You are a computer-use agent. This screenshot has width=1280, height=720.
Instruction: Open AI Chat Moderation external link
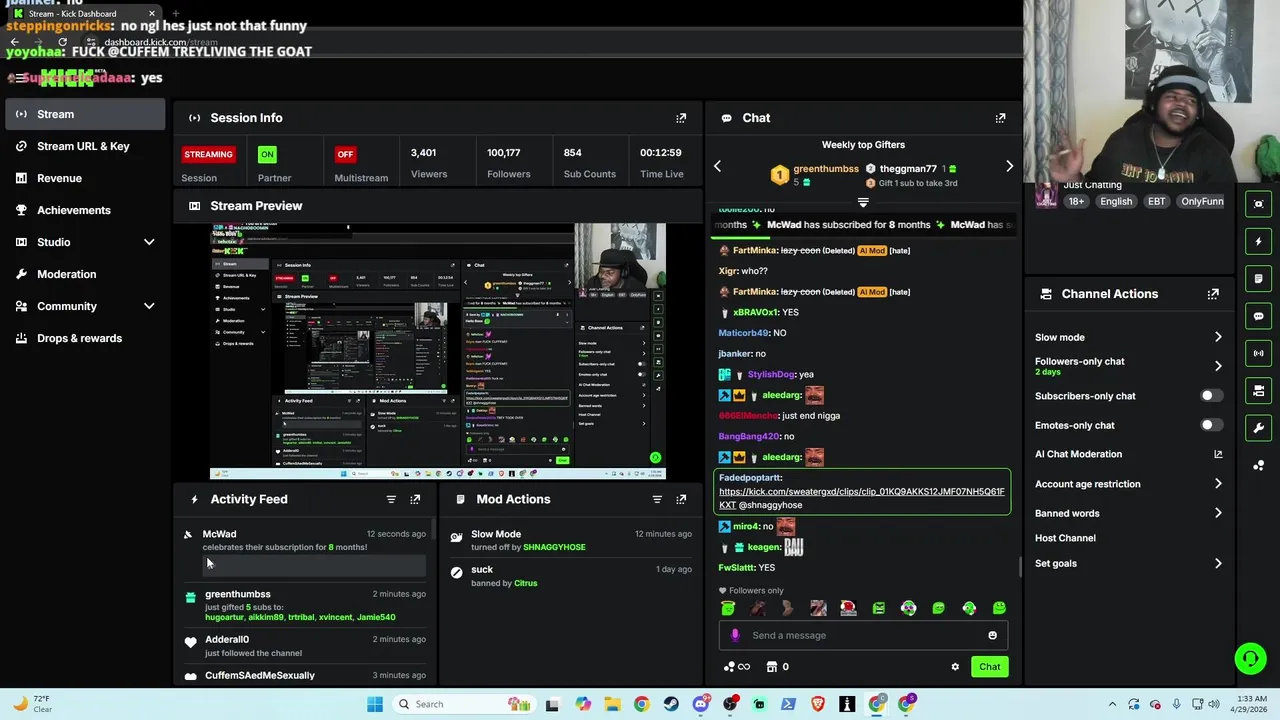(1218, 454)
